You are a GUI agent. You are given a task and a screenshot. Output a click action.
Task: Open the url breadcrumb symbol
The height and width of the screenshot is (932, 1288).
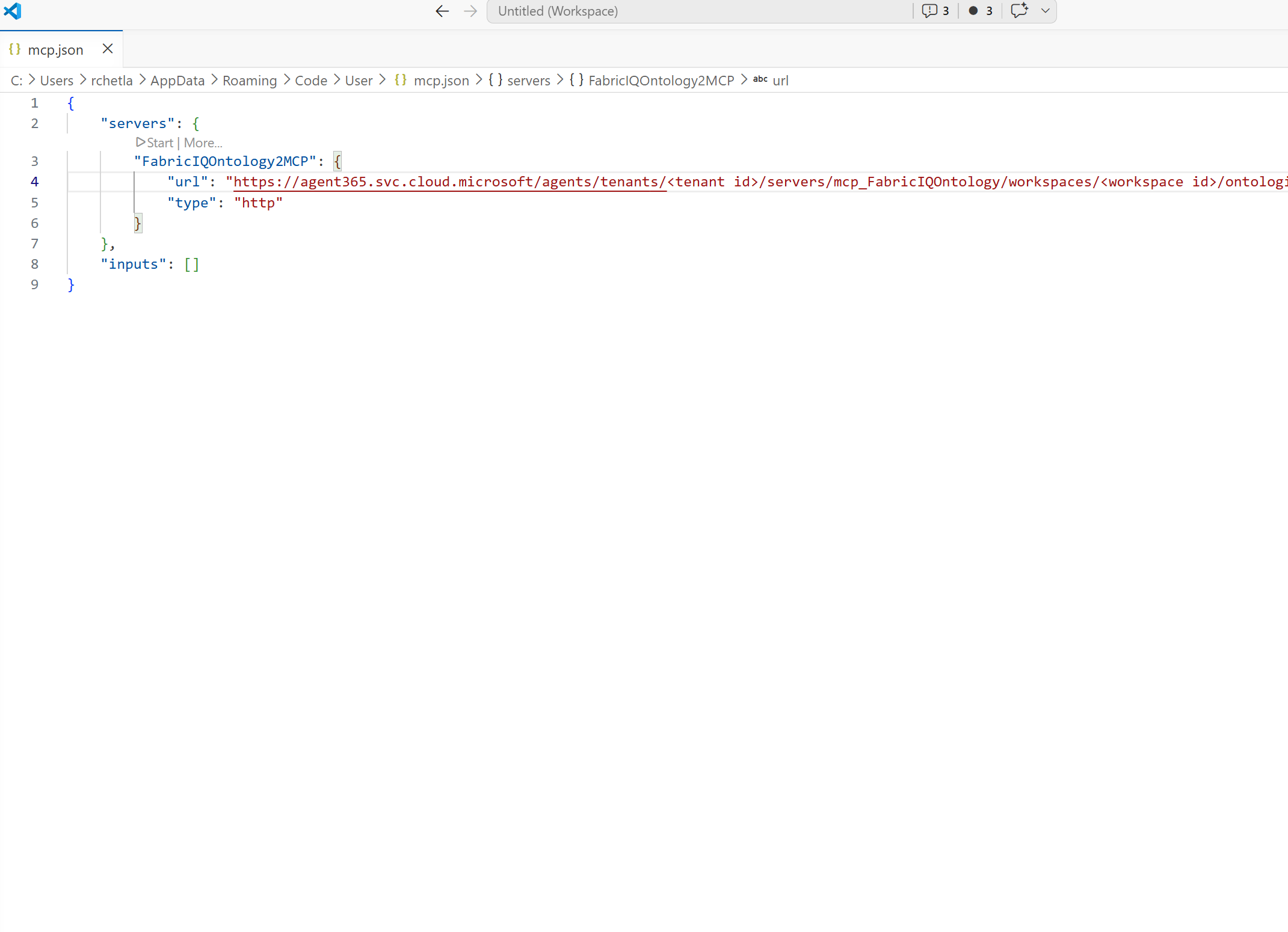click(780, 81)
